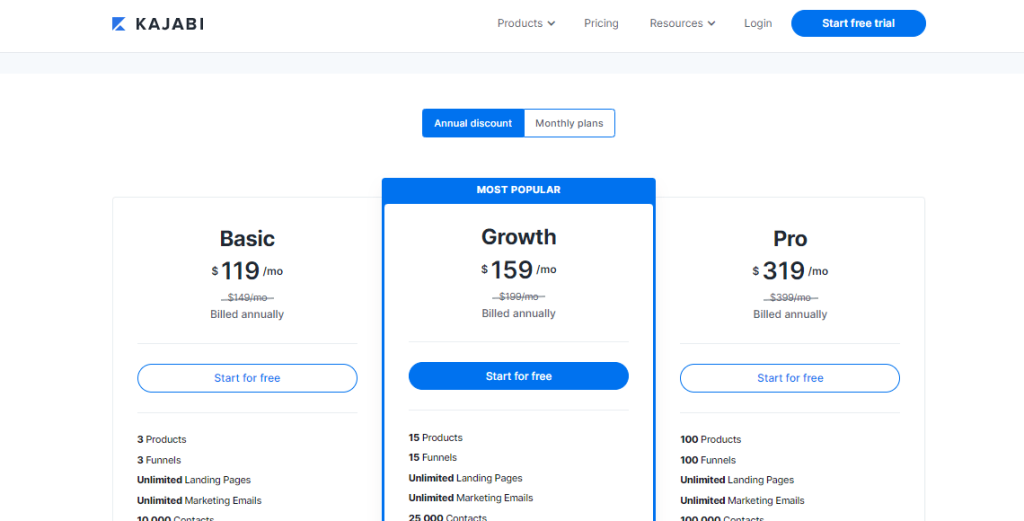
Task: Start the Pro plan for free
Action: [x=790, y=378]
